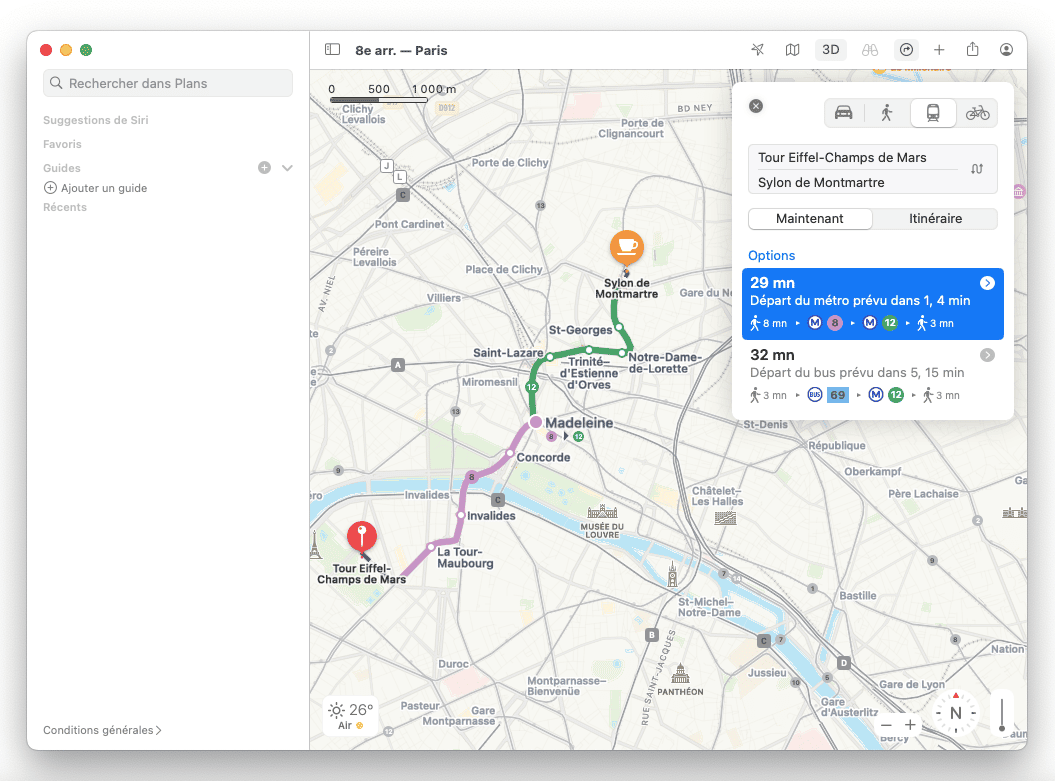Click the green line 12 badge on route
This screenshot has width=1055, height=781.
[x=532, y=387]
